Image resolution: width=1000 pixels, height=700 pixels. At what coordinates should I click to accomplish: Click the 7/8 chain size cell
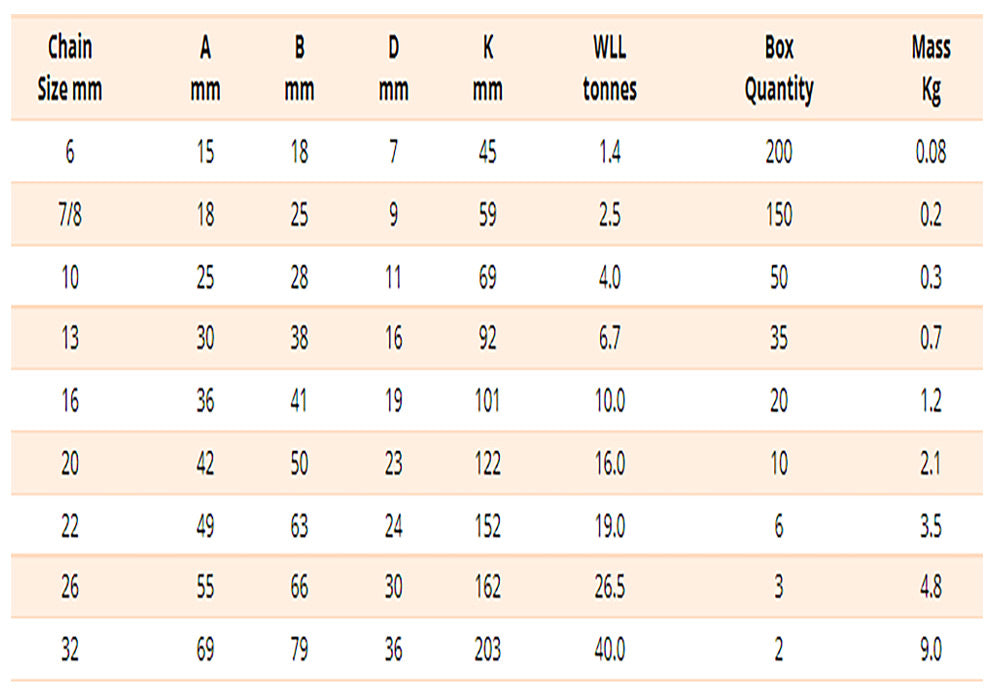click(x=70, y=215)
